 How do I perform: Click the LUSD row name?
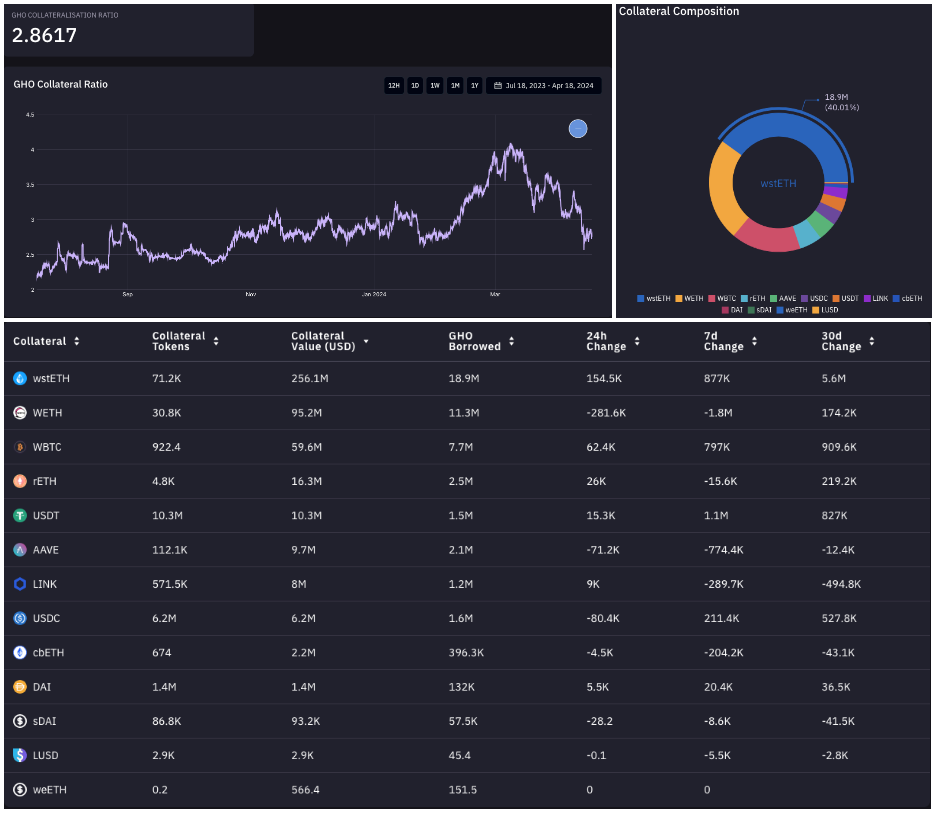45,756
